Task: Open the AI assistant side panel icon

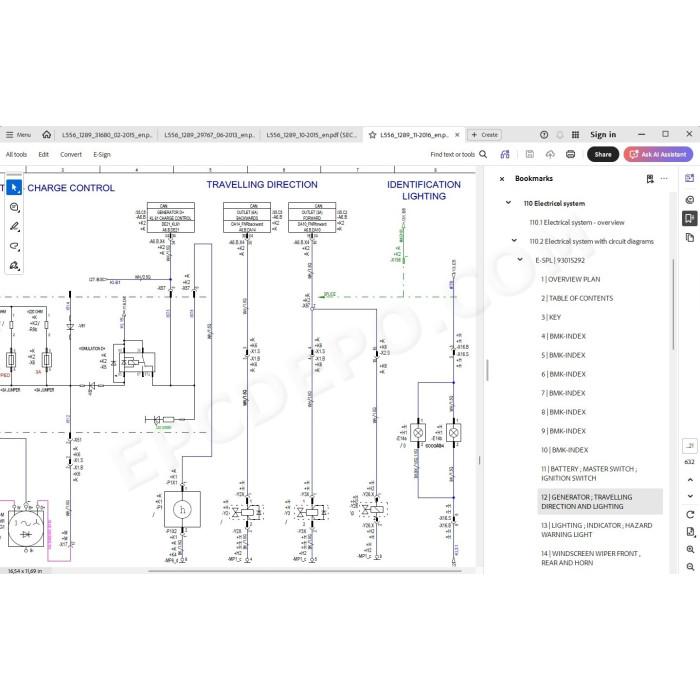Action: [x=690, y=178]
